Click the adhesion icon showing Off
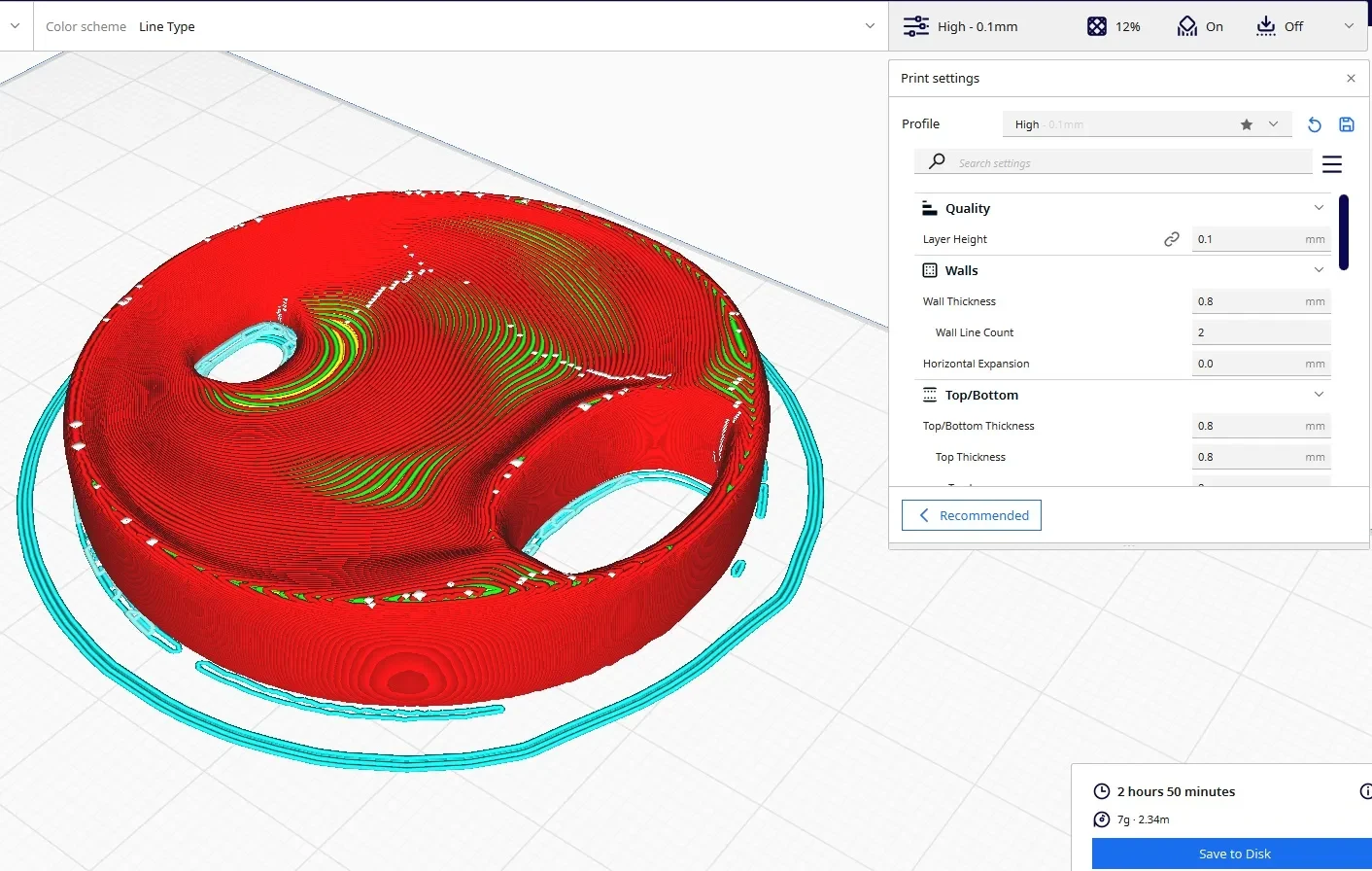The width and height of the screenshot is (1372, 871). point(1265,26)
